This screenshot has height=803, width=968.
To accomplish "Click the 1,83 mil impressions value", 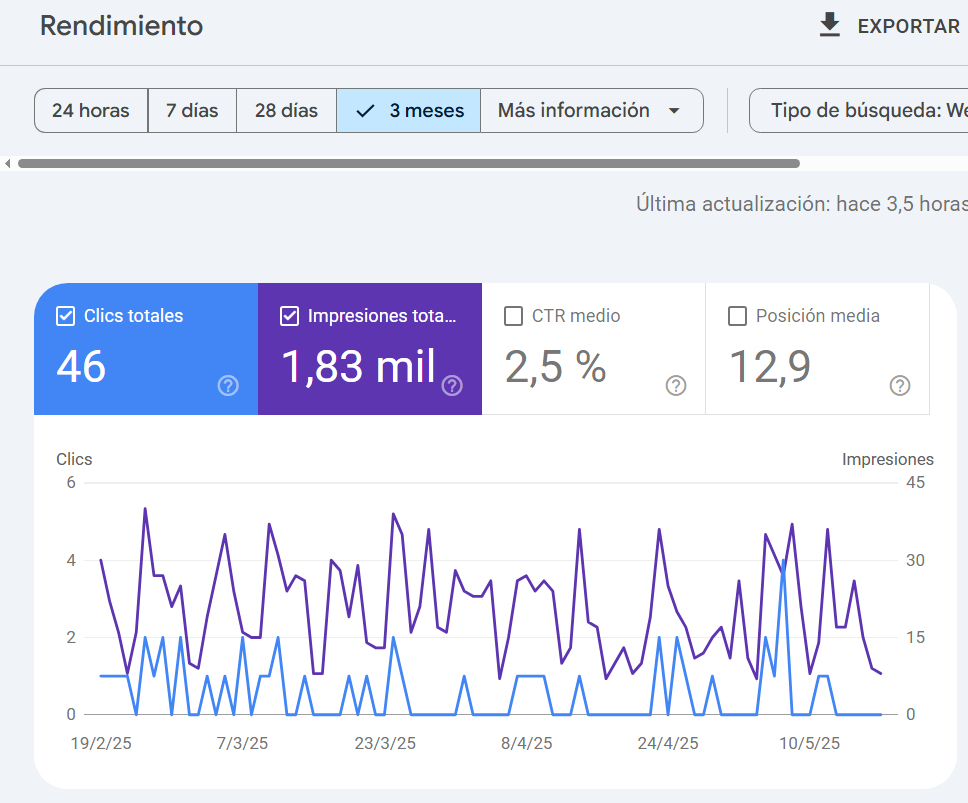I will pos(359,367).
